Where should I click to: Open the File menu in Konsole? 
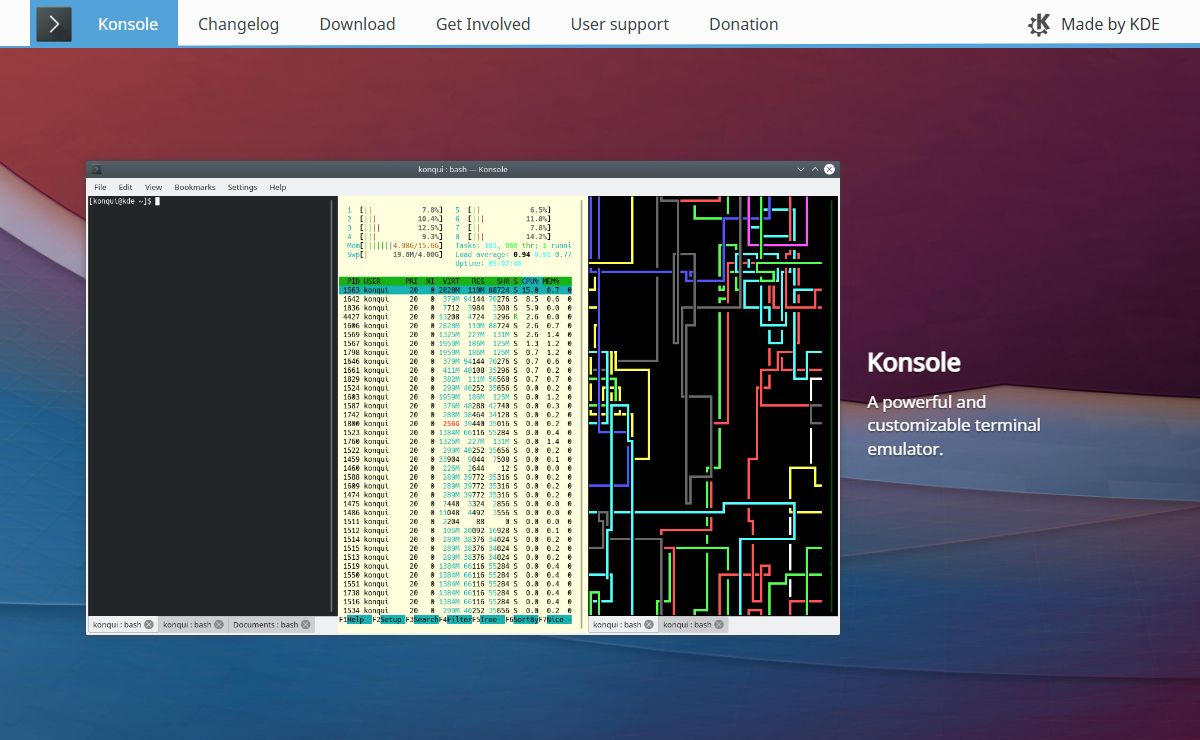(x=100, y=187)
